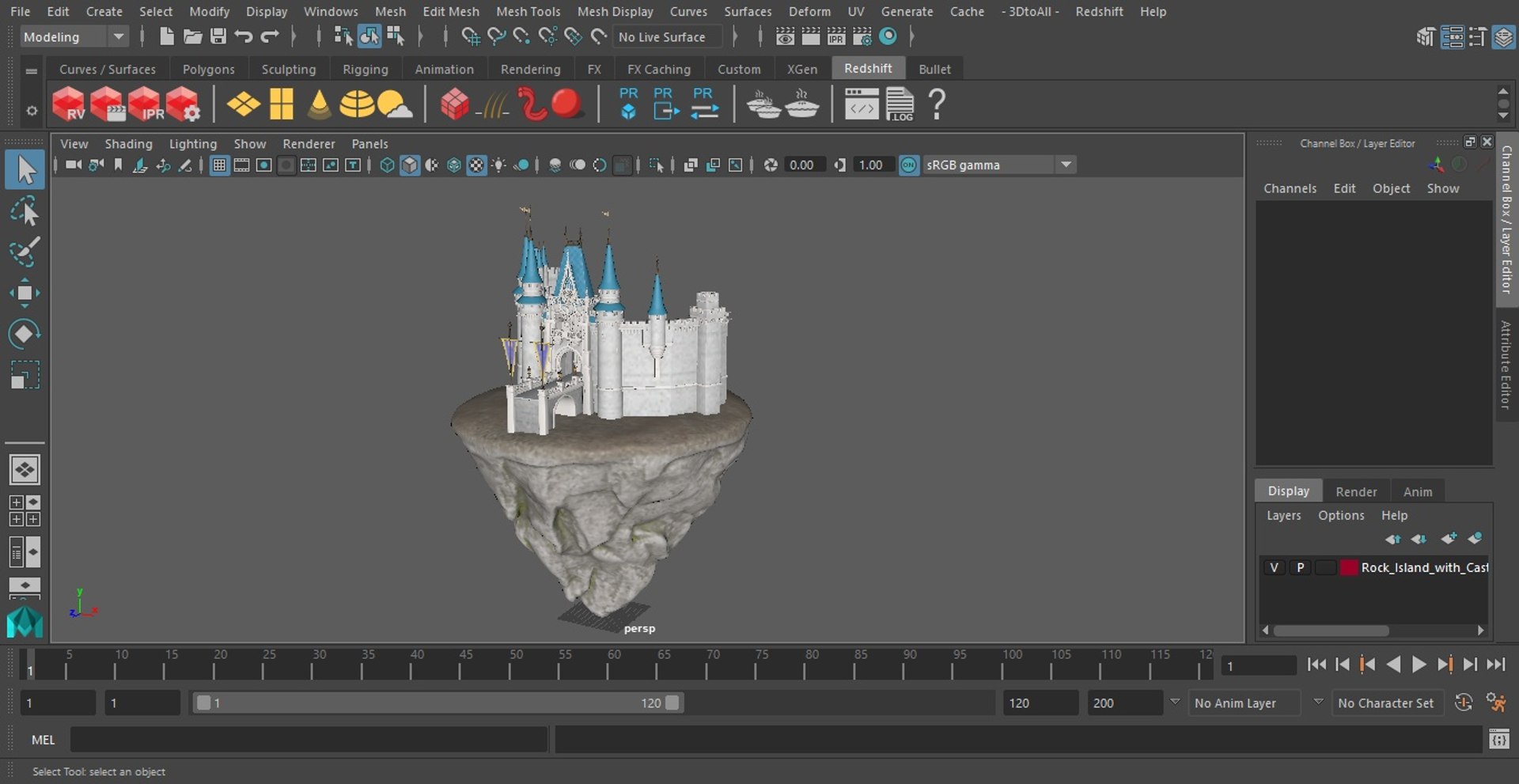The height and width of the screenshot is (784, 1519).
Task: Open Redshift log file icon
Action: click(x=900, y=104)
